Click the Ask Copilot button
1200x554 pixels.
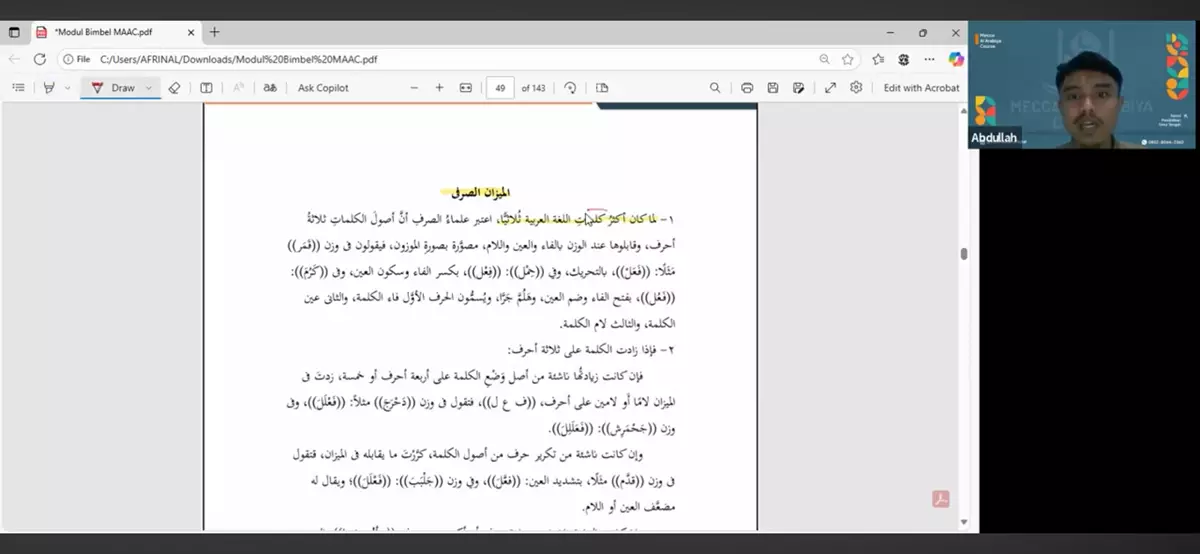[323, 88]
